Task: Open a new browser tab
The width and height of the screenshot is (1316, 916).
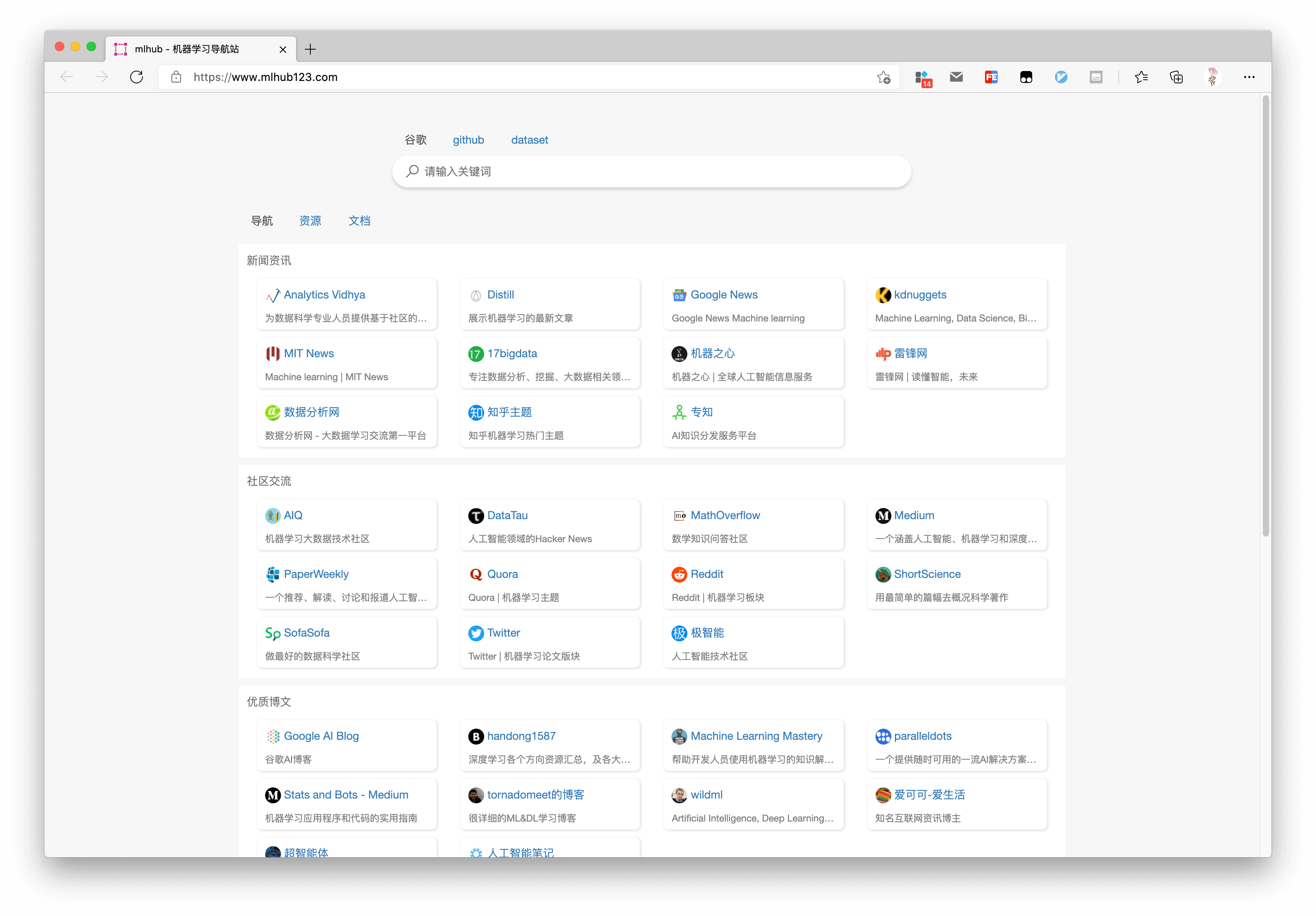Action: [x=310, y=49]
